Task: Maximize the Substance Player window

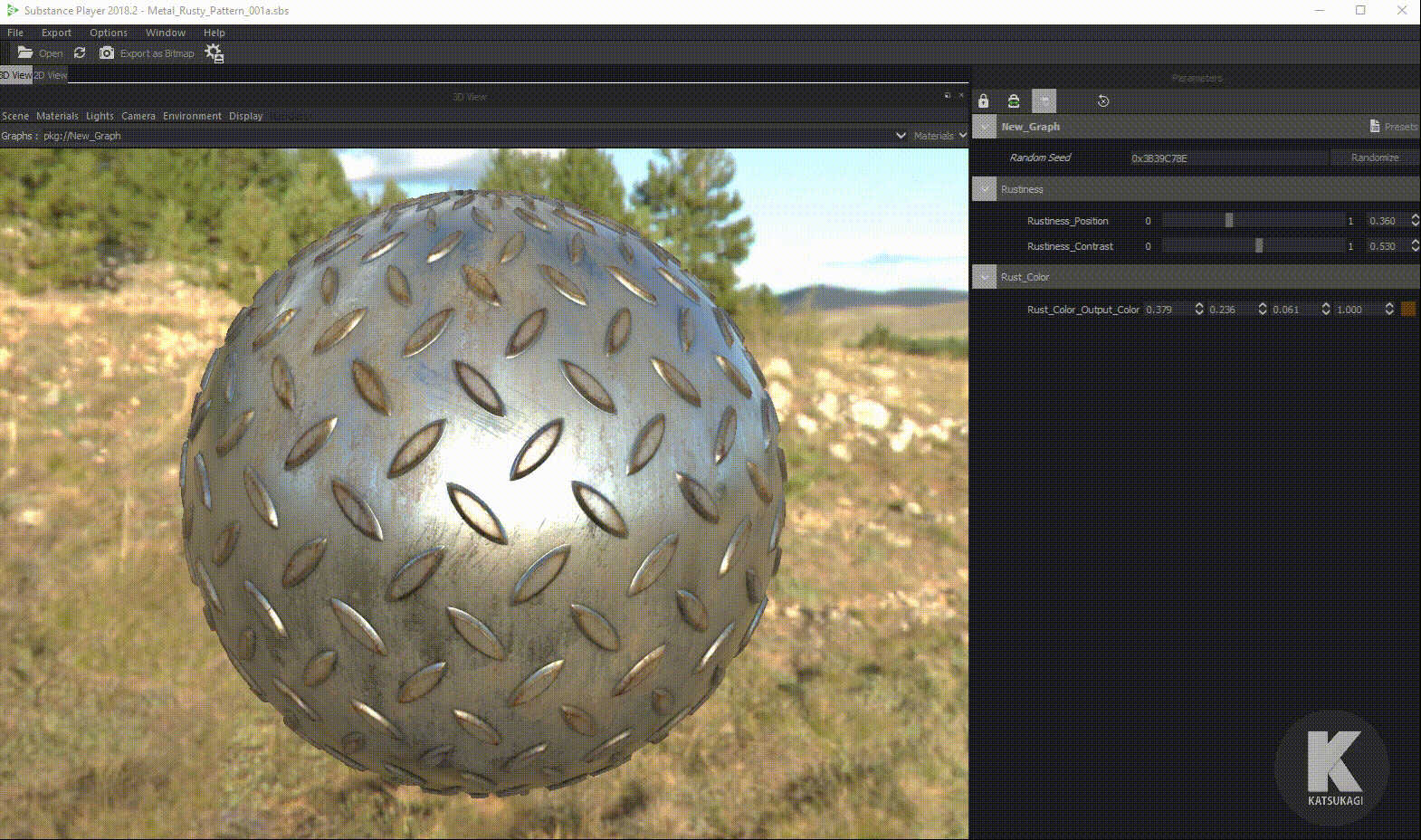Action: (x=1360, y=11)
